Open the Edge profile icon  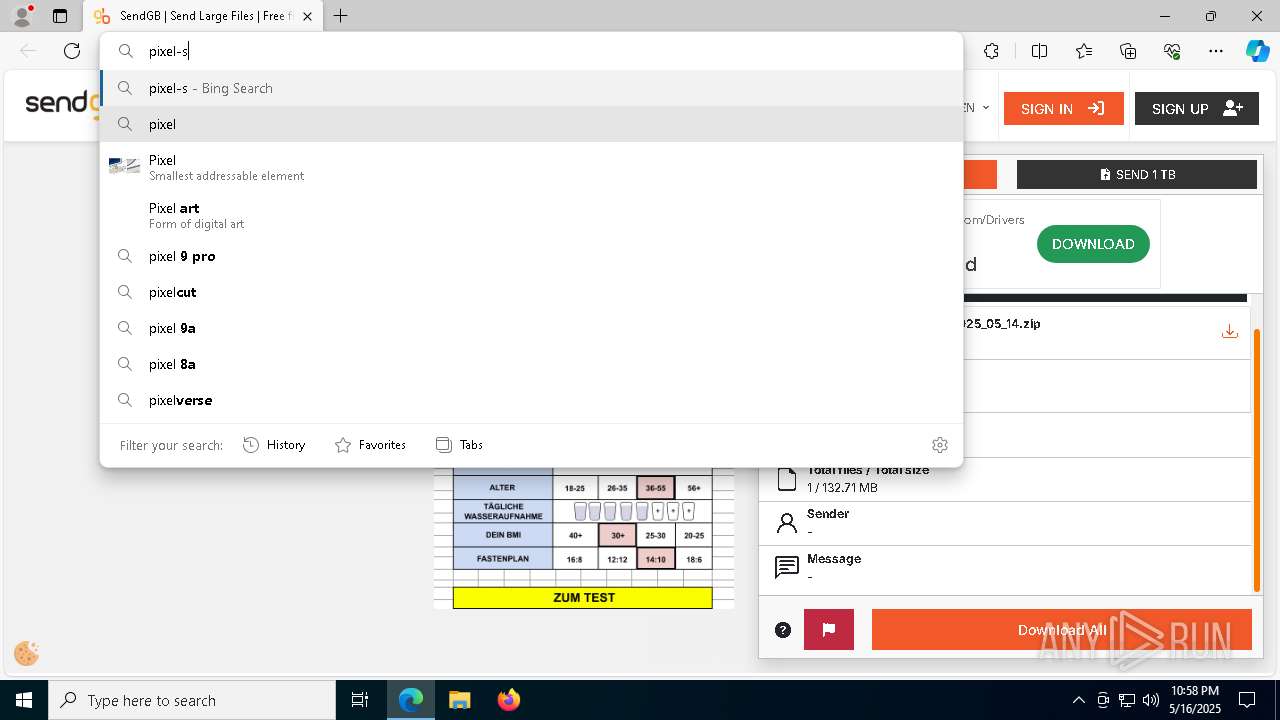[x=22, y=16]
